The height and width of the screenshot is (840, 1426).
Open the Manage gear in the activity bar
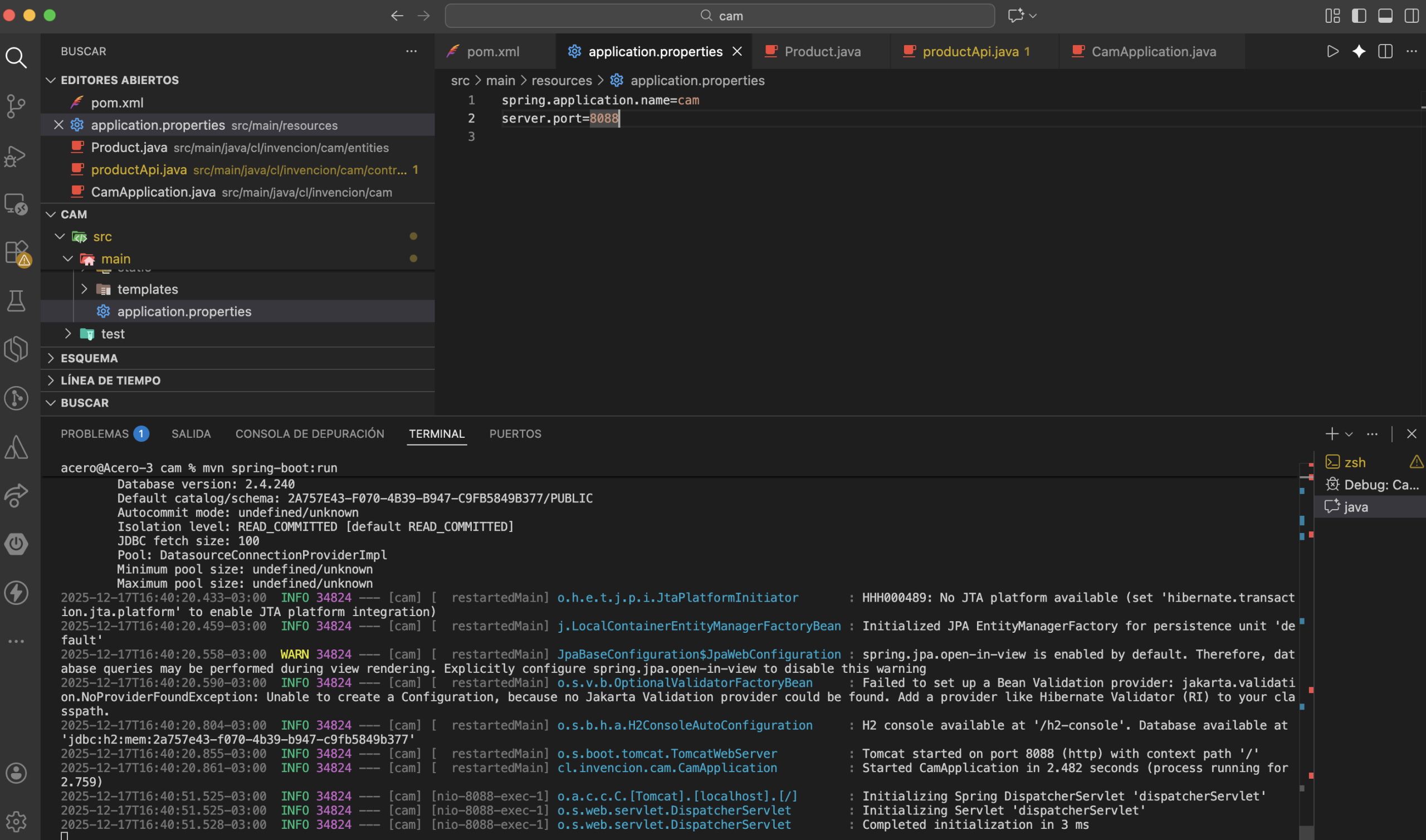pyautogui.click(x=16, y=821)
